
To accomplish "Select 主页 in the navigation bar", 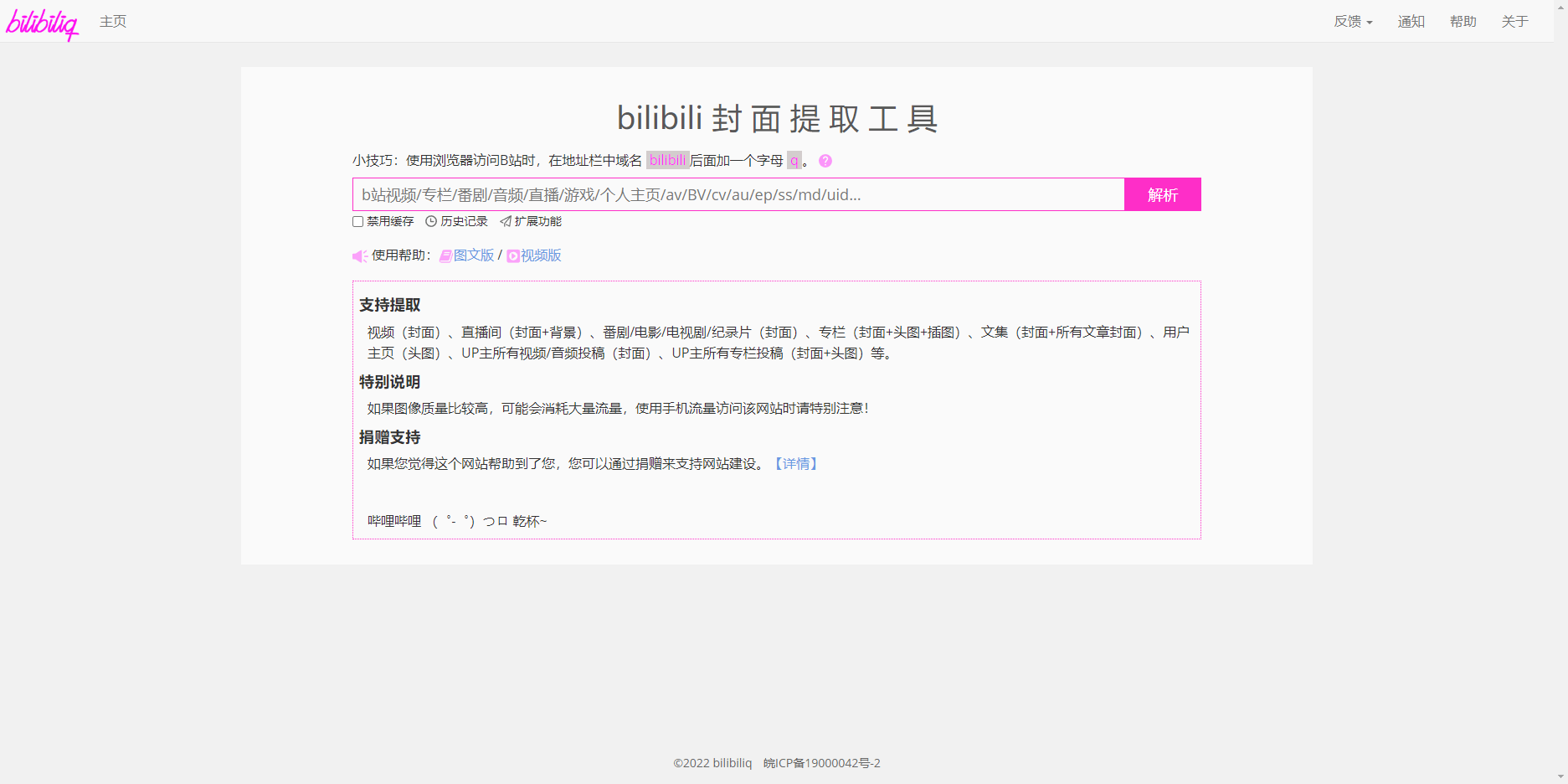I will (x=112, y=21).
